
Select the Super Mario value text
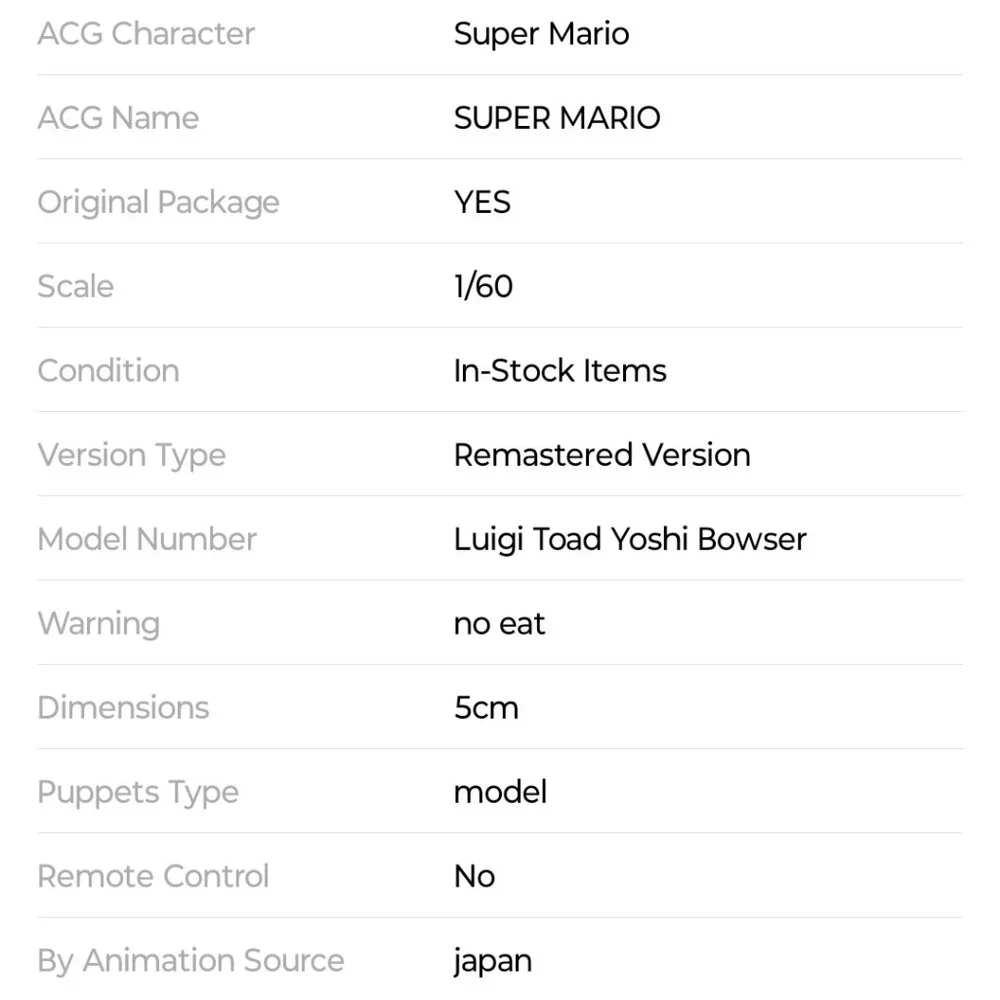click(x=541, y=34)
